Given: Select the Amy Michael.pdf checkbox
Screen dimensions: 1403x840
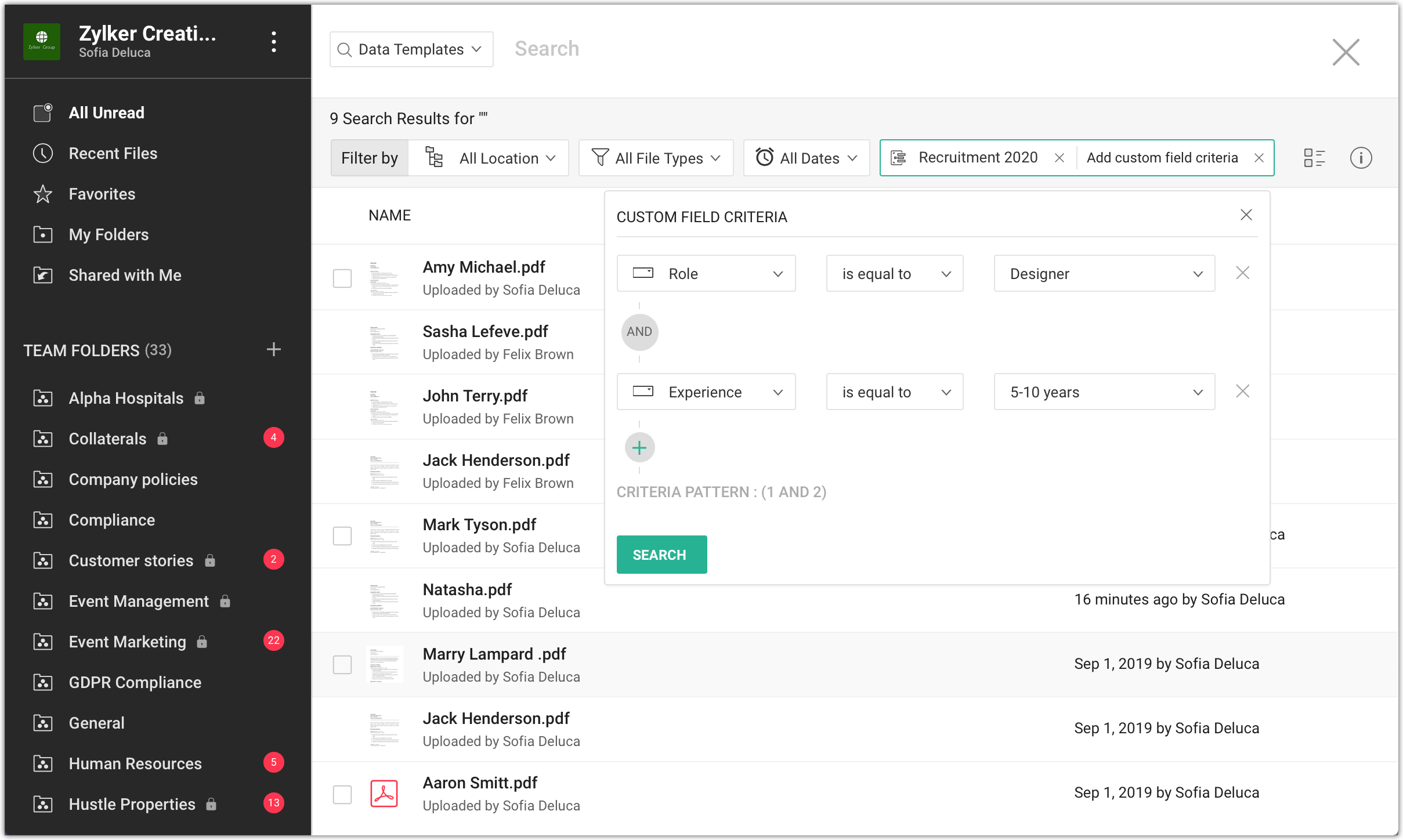Looking at the screenshot, I should tap(342, 278).
